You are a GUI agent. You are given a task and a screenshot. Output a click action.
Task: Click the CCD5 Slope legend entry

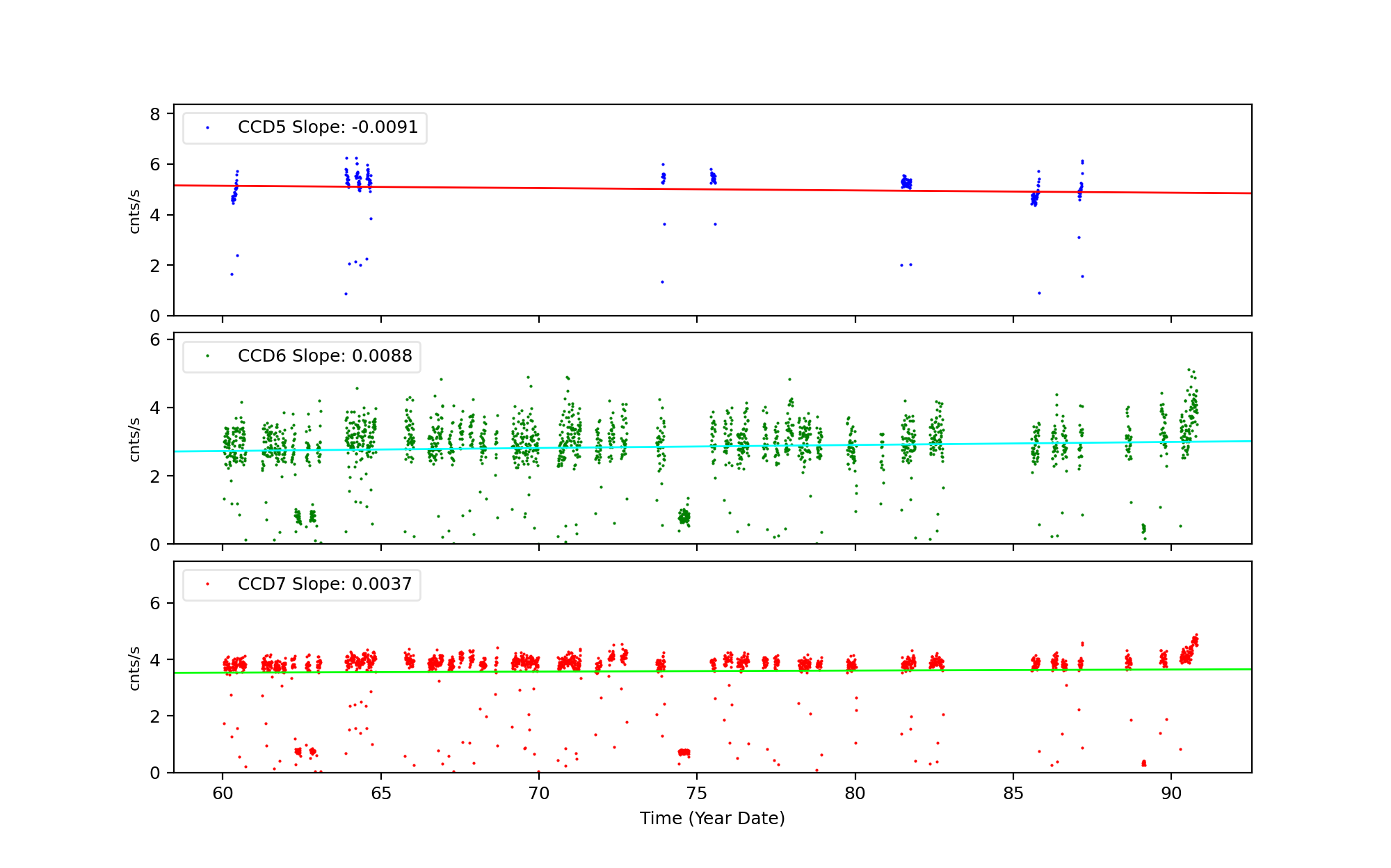(328, 127)
